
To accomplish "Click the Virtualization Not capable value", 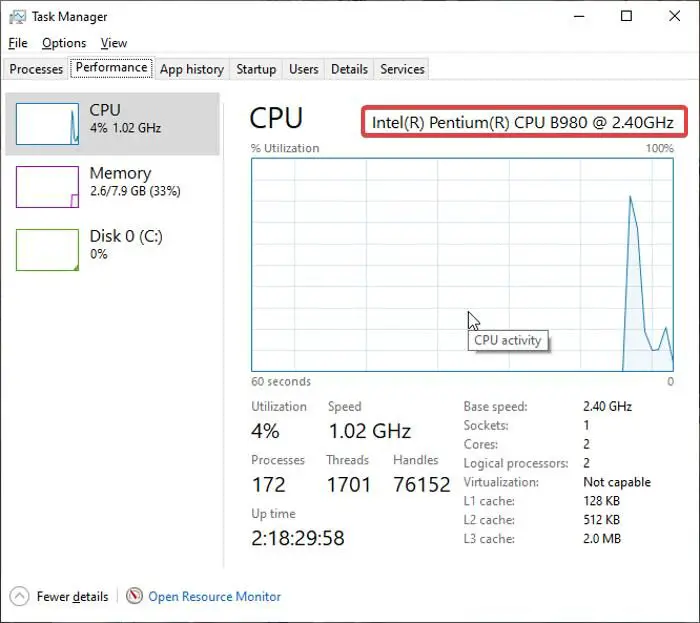I will (x=617, y=482).
